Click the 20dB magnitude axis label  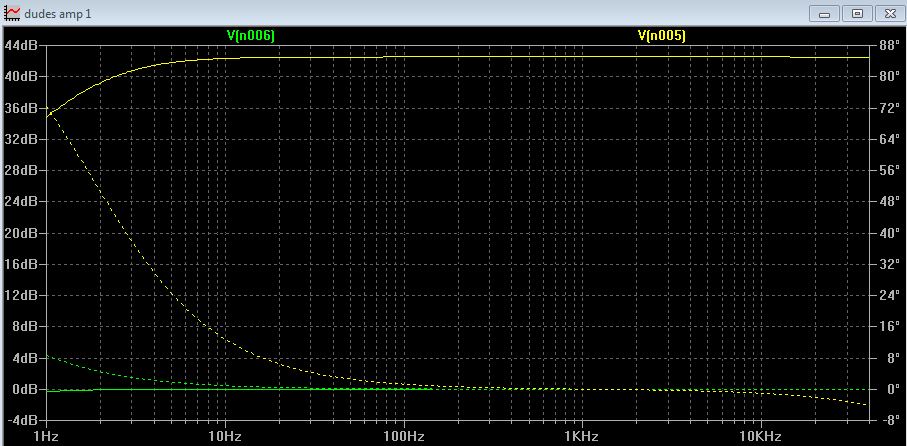coord(21,233)
